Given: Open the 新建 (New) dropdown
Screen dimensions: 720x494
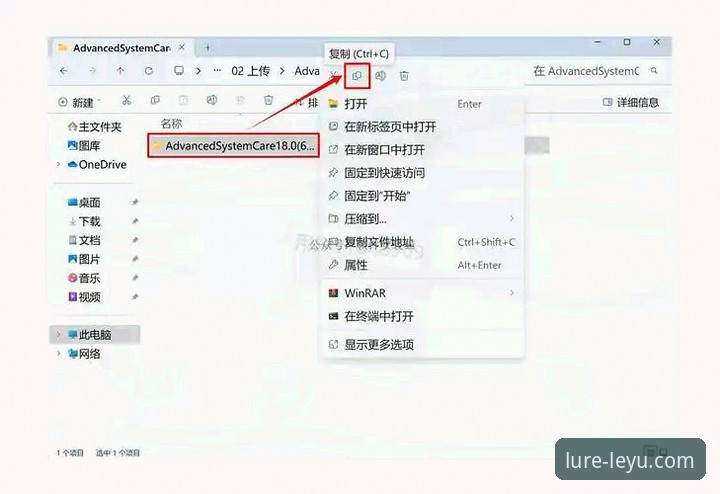Looking at the screenshot, I should (79, 102).
